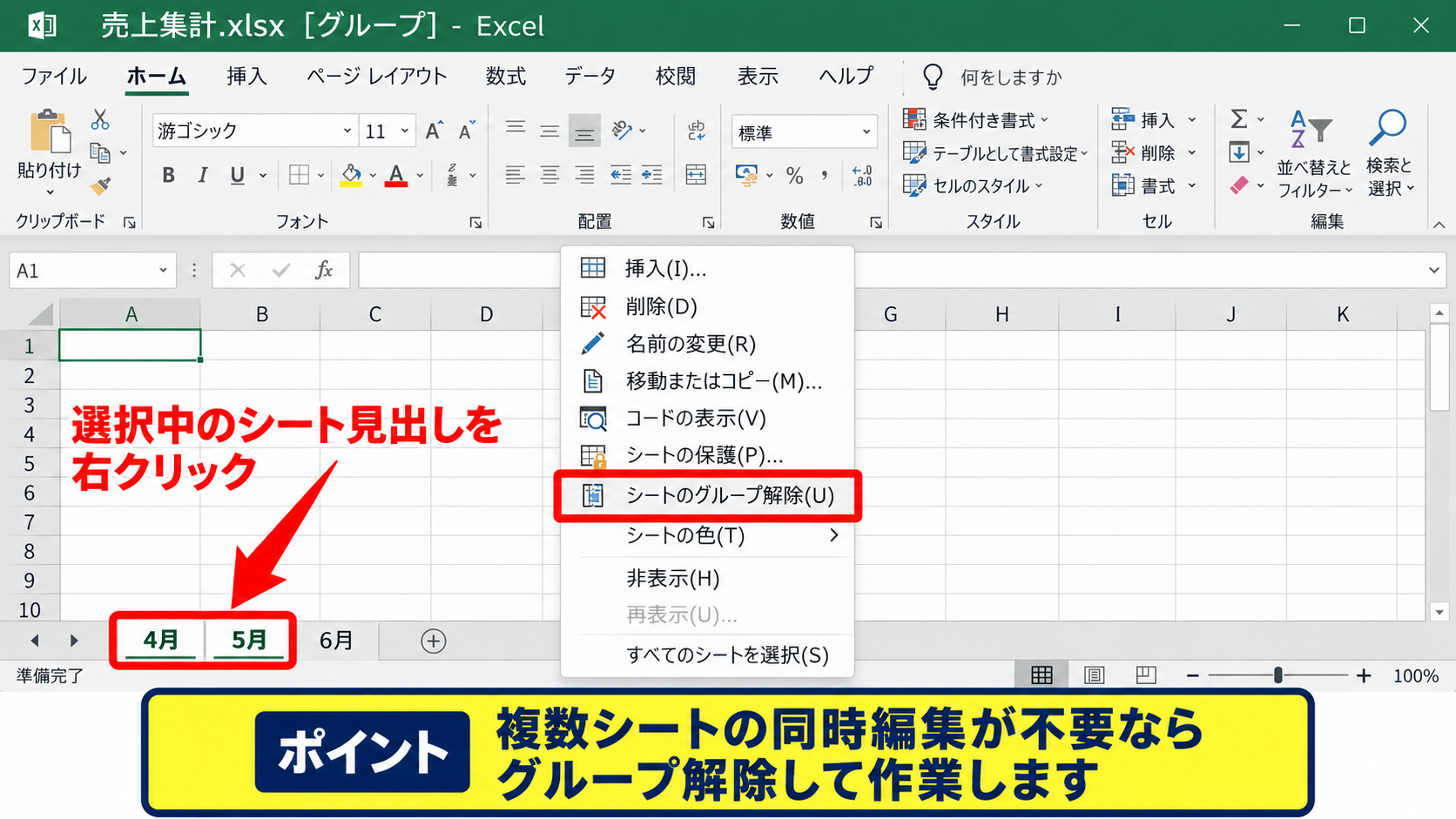This screenshot has height=819, width=1456.
Task: Open 検索と選択 menu
Action: [x=1389, y=154]
